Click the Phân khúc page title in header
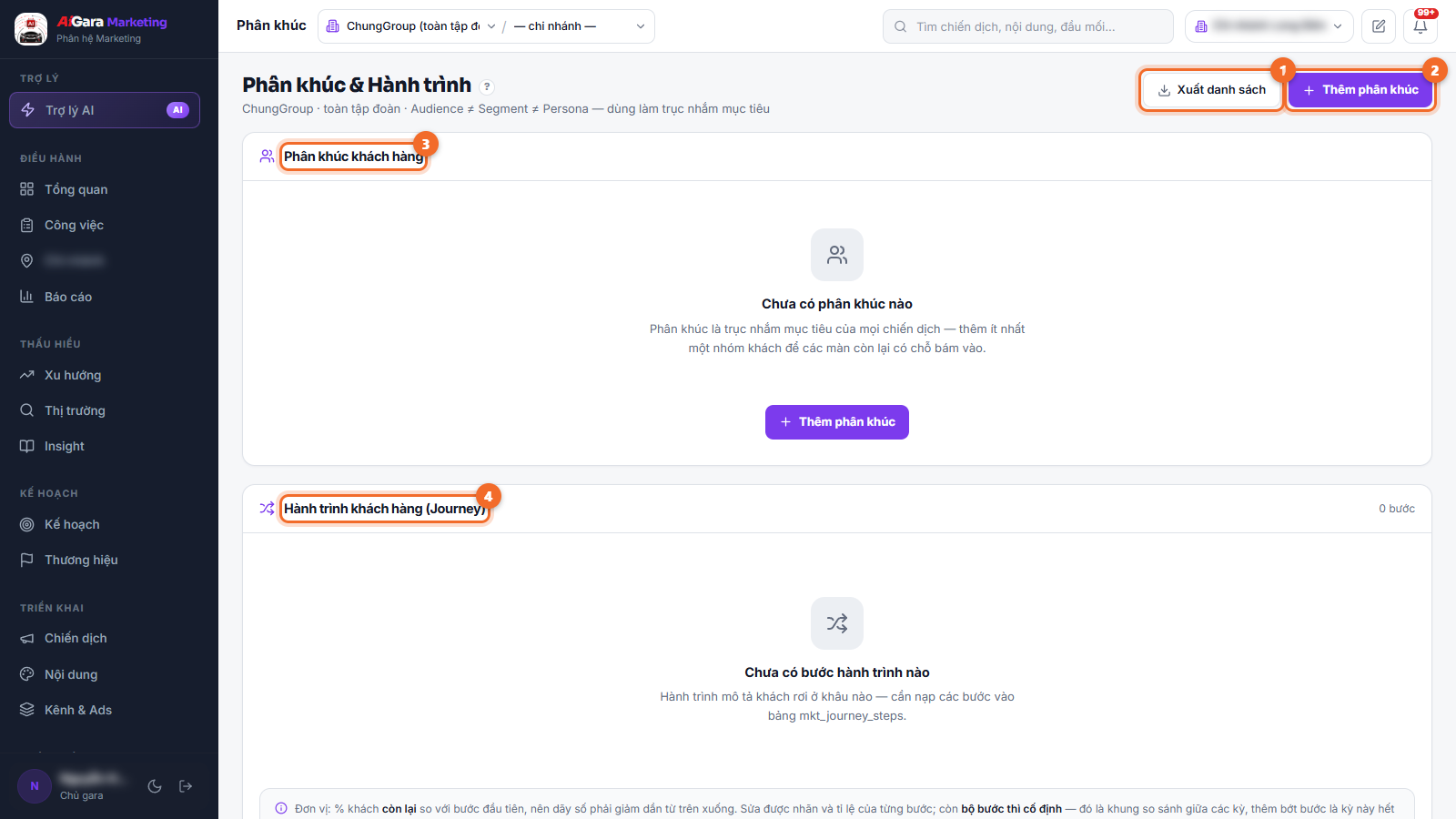Screen dimensions: 1456x819 click(x=271, y=25)
